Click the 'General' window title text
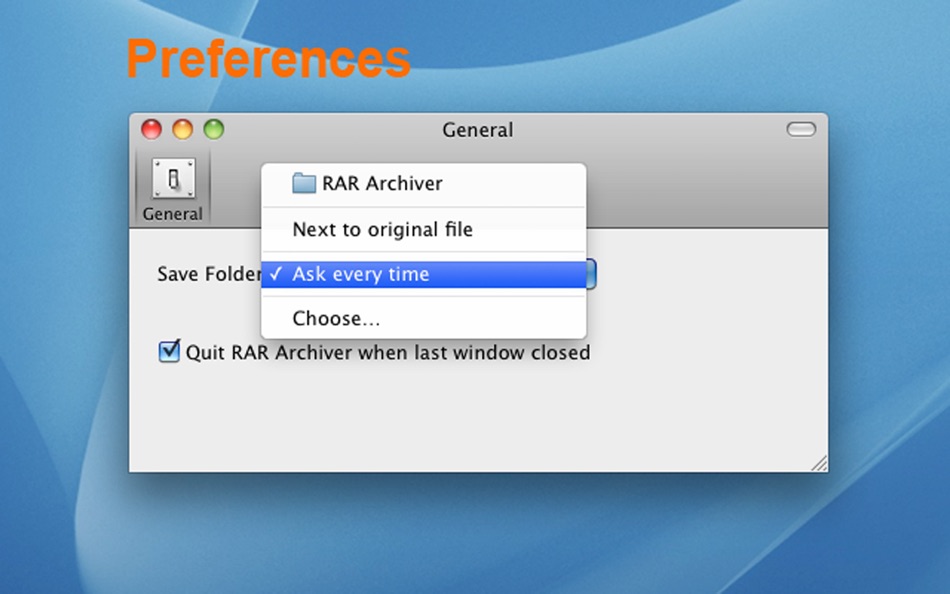Image resolution: width=950 pixels, height=594 pixels. tap(477, 130)
